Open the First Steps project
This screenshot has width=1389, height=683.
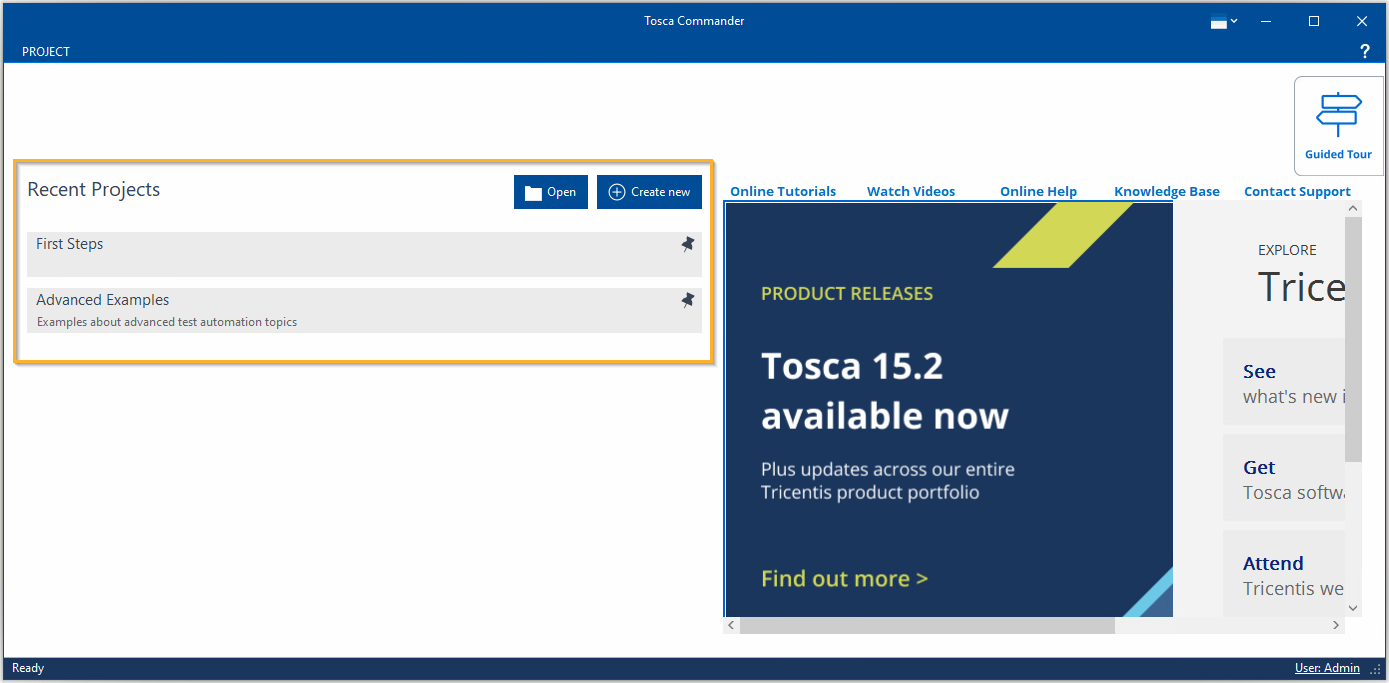point(364,254)
